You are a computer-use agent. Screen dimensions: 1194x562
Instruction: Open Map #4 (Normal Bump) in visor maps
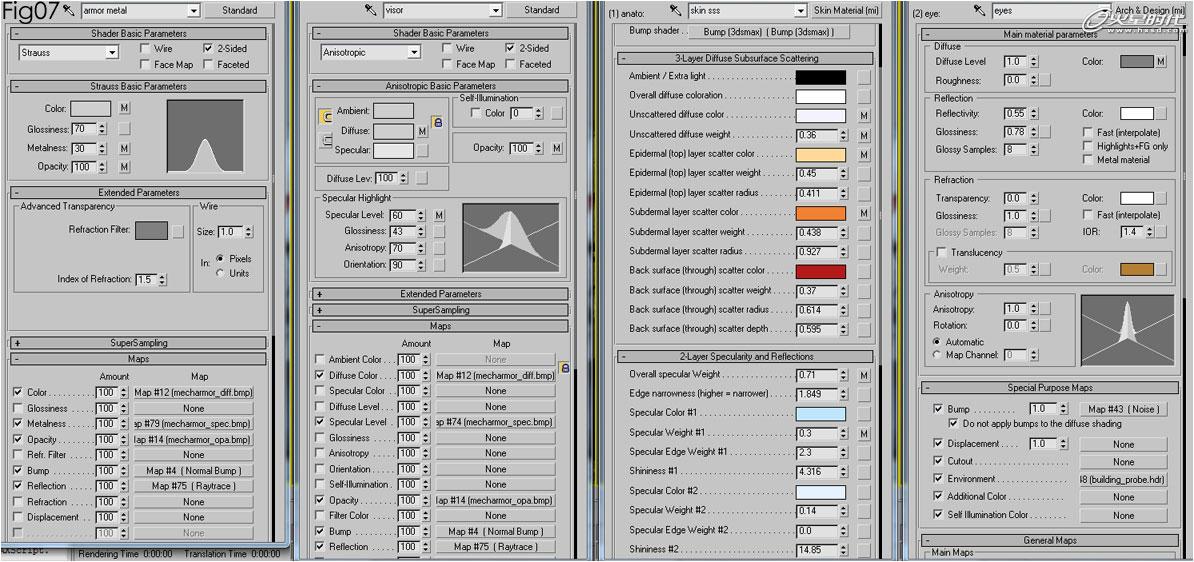(x=496, y=531)
